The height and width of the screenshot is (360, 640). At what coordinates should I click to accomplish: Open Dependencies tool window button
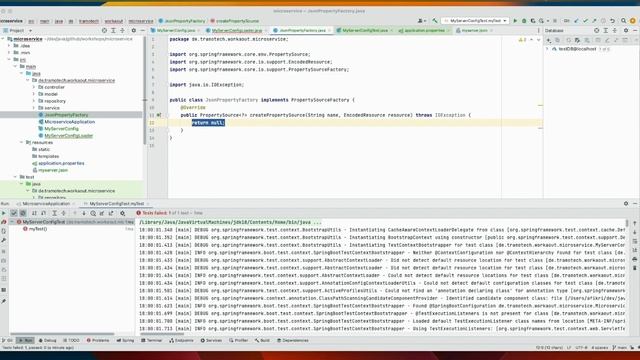pyautogui.click(x=293, y=340)
